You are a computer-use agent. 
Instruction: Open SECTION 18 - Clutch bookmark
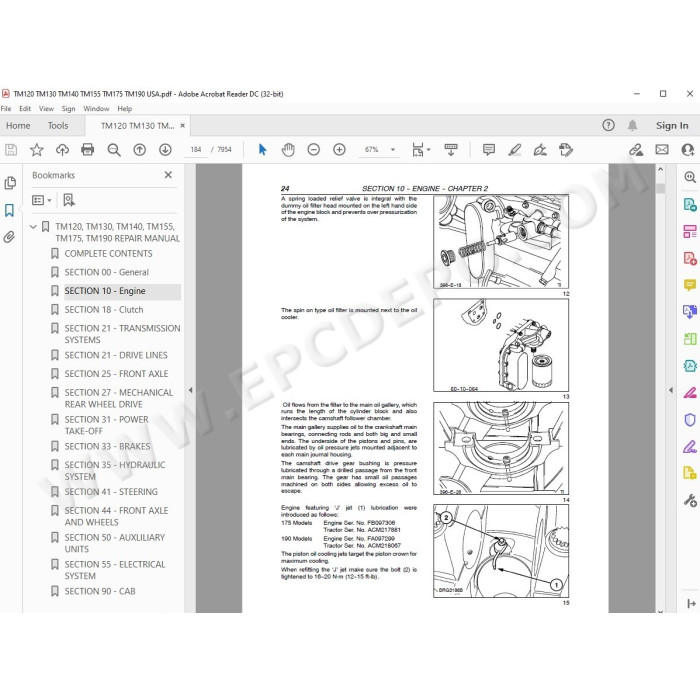104,310
